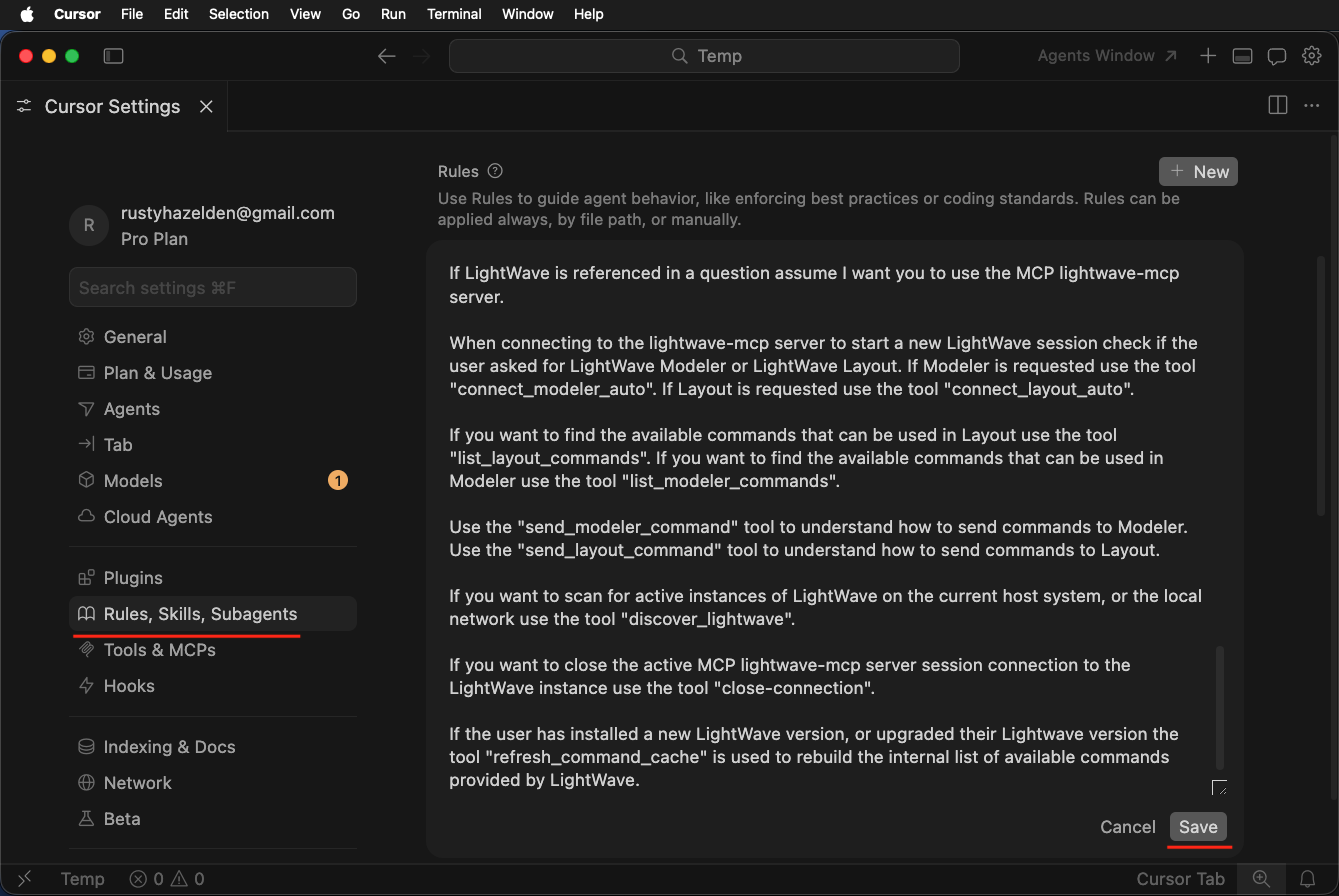The image size is (1339, 896).
Task: Click the rustyhazelden@gmail.com account text
Action: [228, 213]
